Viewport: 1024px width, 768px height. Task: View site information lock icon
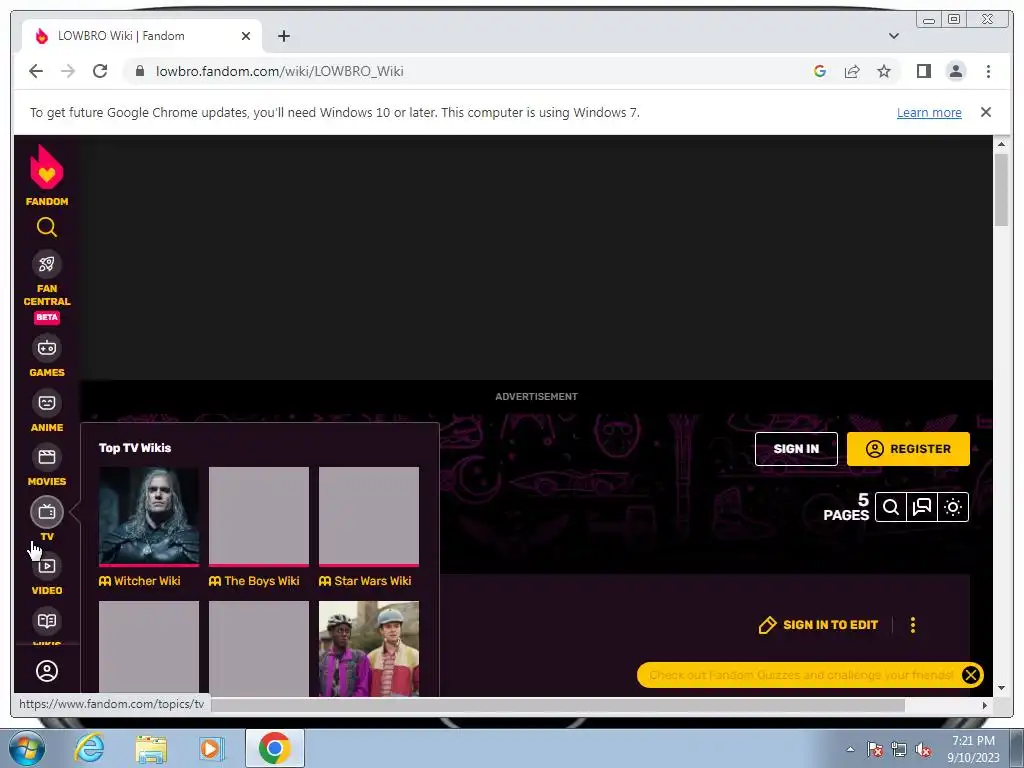pyautogui.click(x=139, y=71)
